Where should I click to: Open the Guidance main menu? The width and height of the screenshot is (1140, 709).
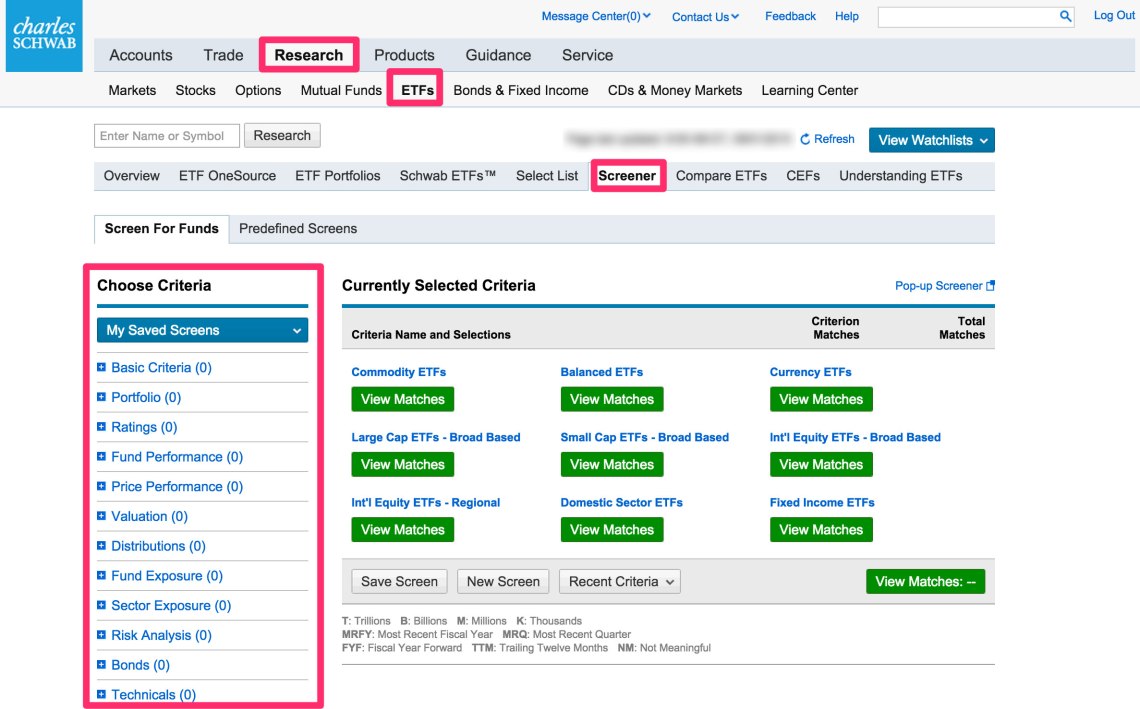tap(498, 55)
